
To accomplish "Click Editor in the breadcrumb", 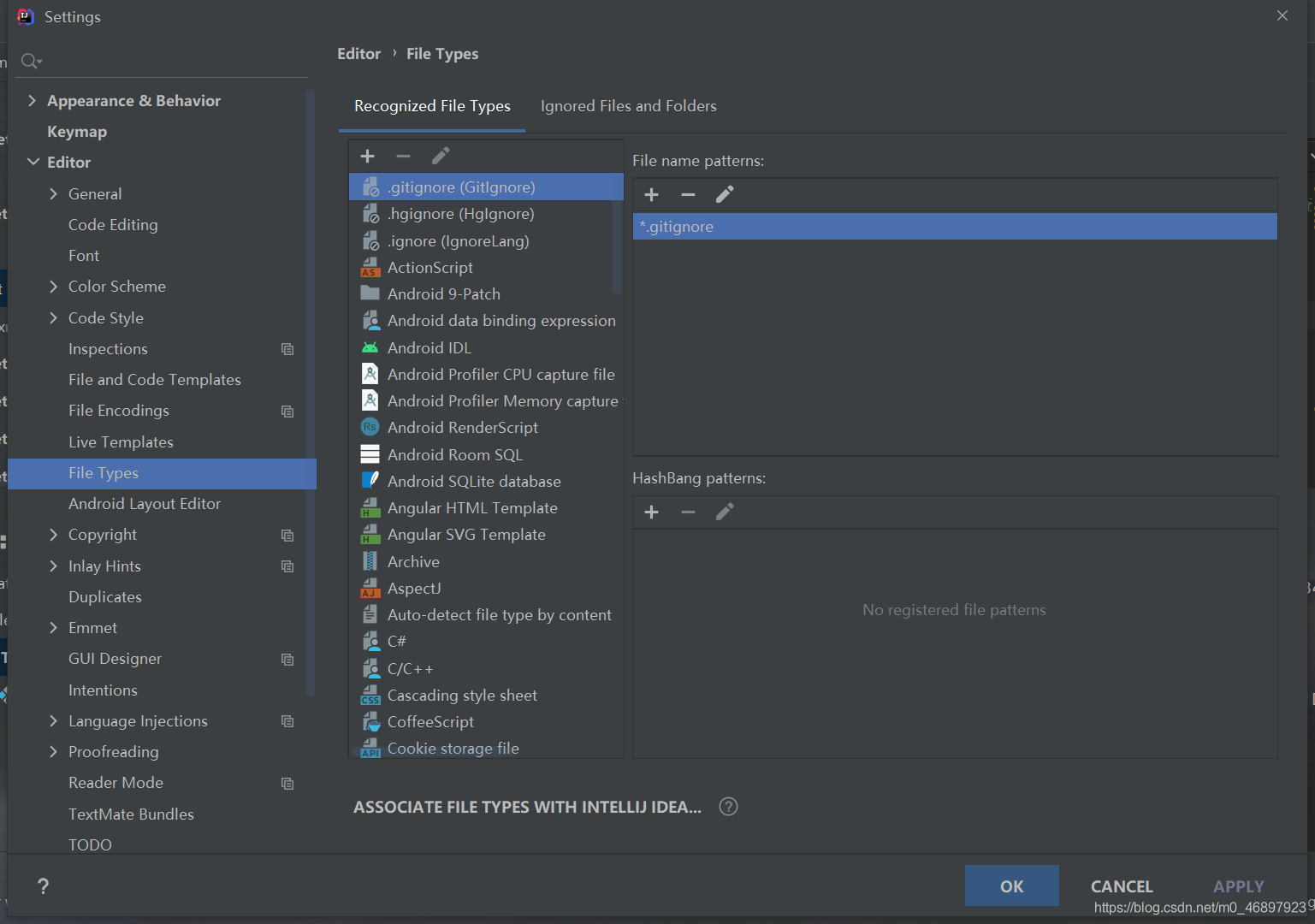I will coord(358,53).
